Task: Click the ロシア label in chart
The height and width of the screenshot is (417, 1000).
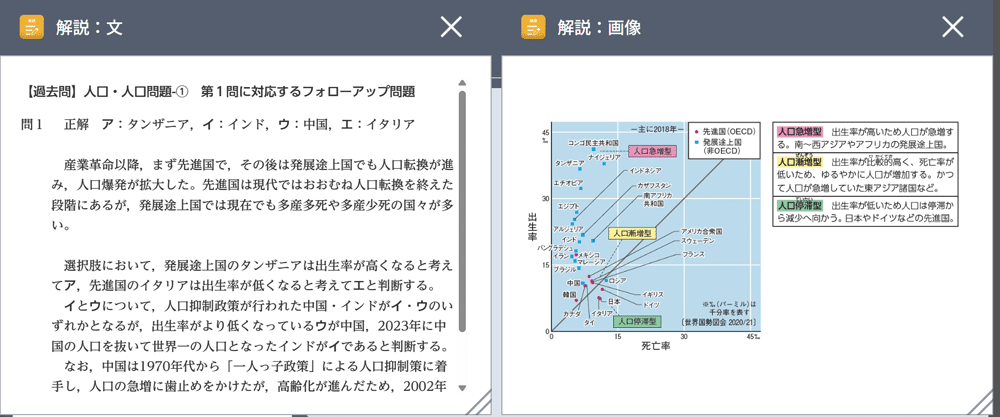Action: [x=618, y=281]
